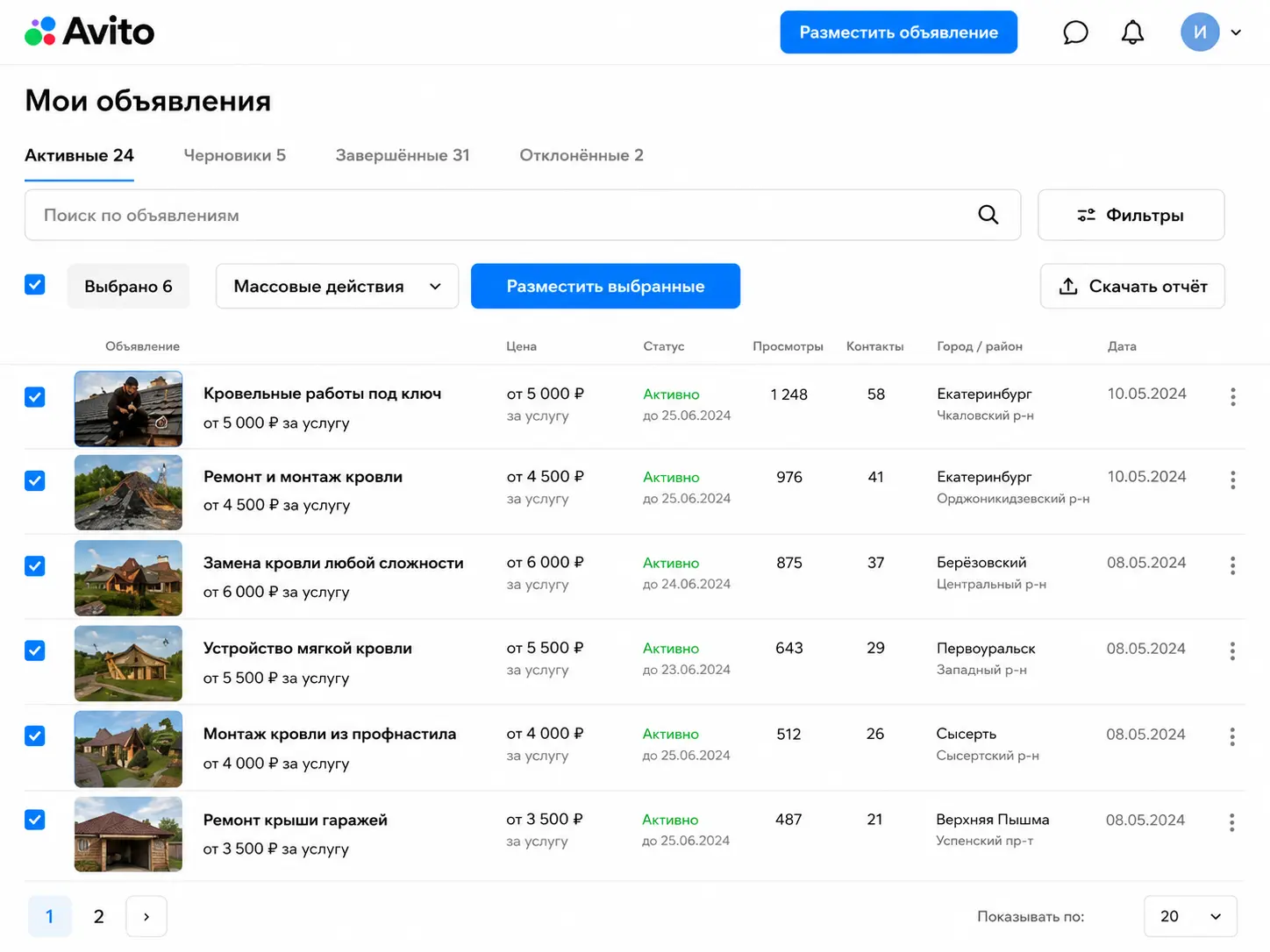Image resolution: width=1270 pixels, height=952 pixels.
Task: Click city Верхняя Пышма cell
Action: [992, 820]
